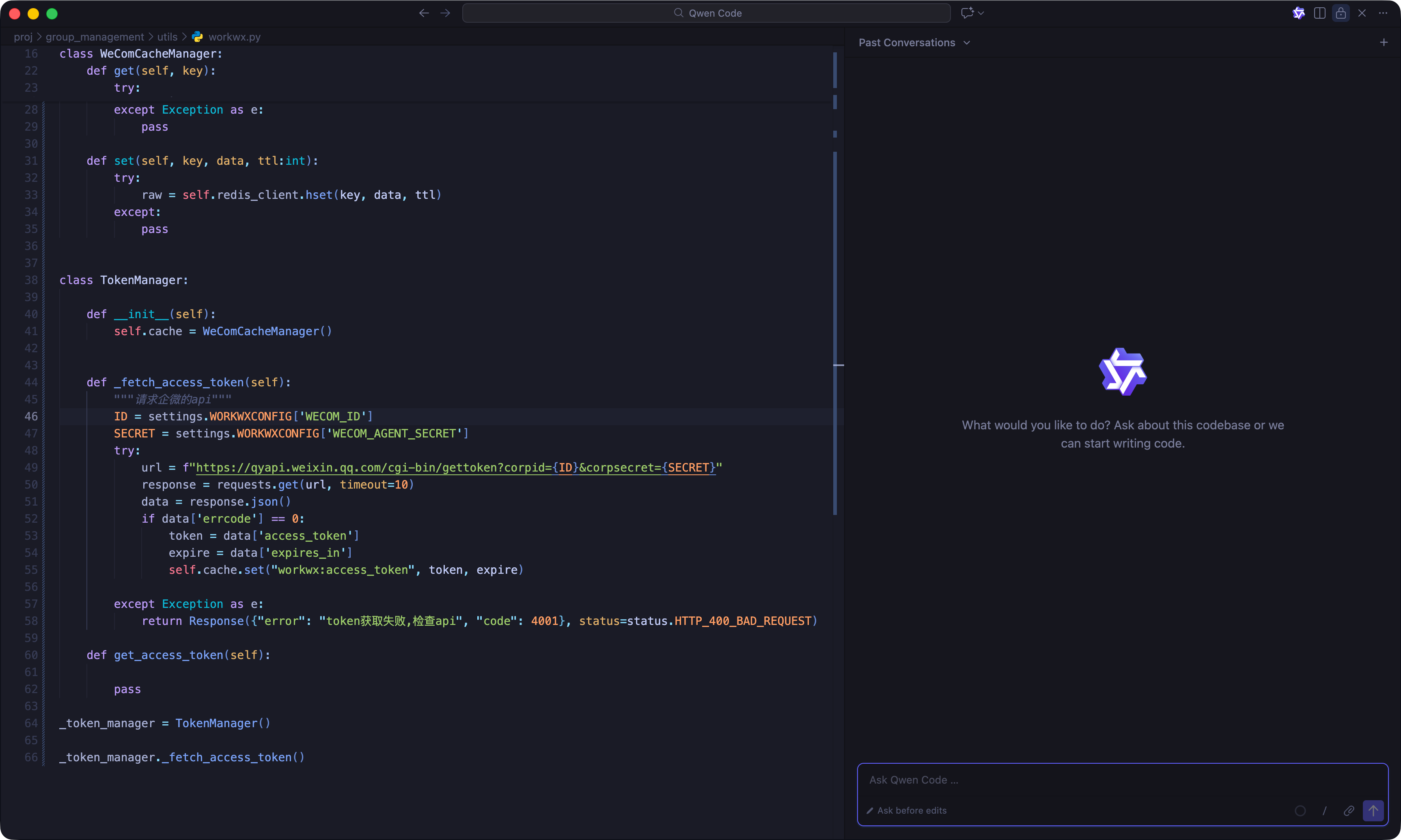Screen dimensions: 1401x840
Task: Click the circle indicator in chat input
Action: 1300,810
